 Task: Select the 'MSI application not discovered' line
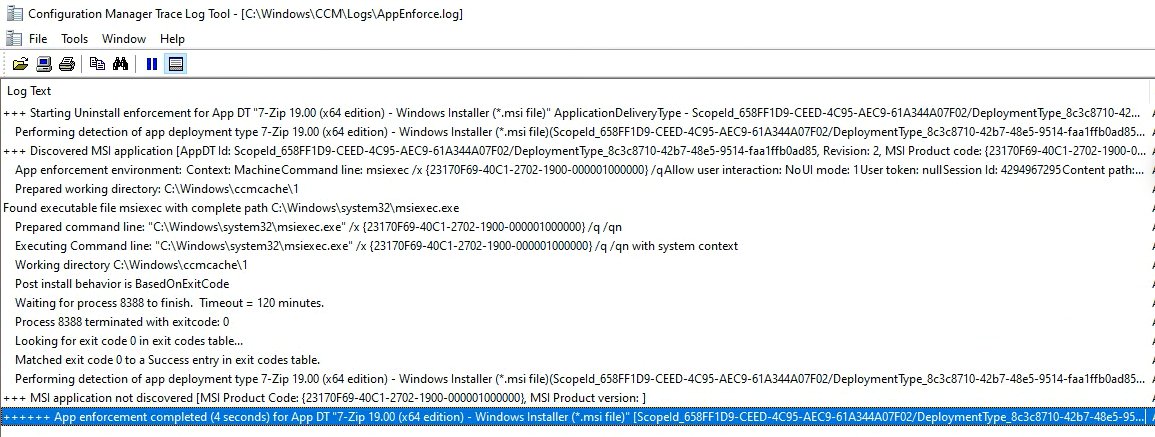(x=575, y=398)
